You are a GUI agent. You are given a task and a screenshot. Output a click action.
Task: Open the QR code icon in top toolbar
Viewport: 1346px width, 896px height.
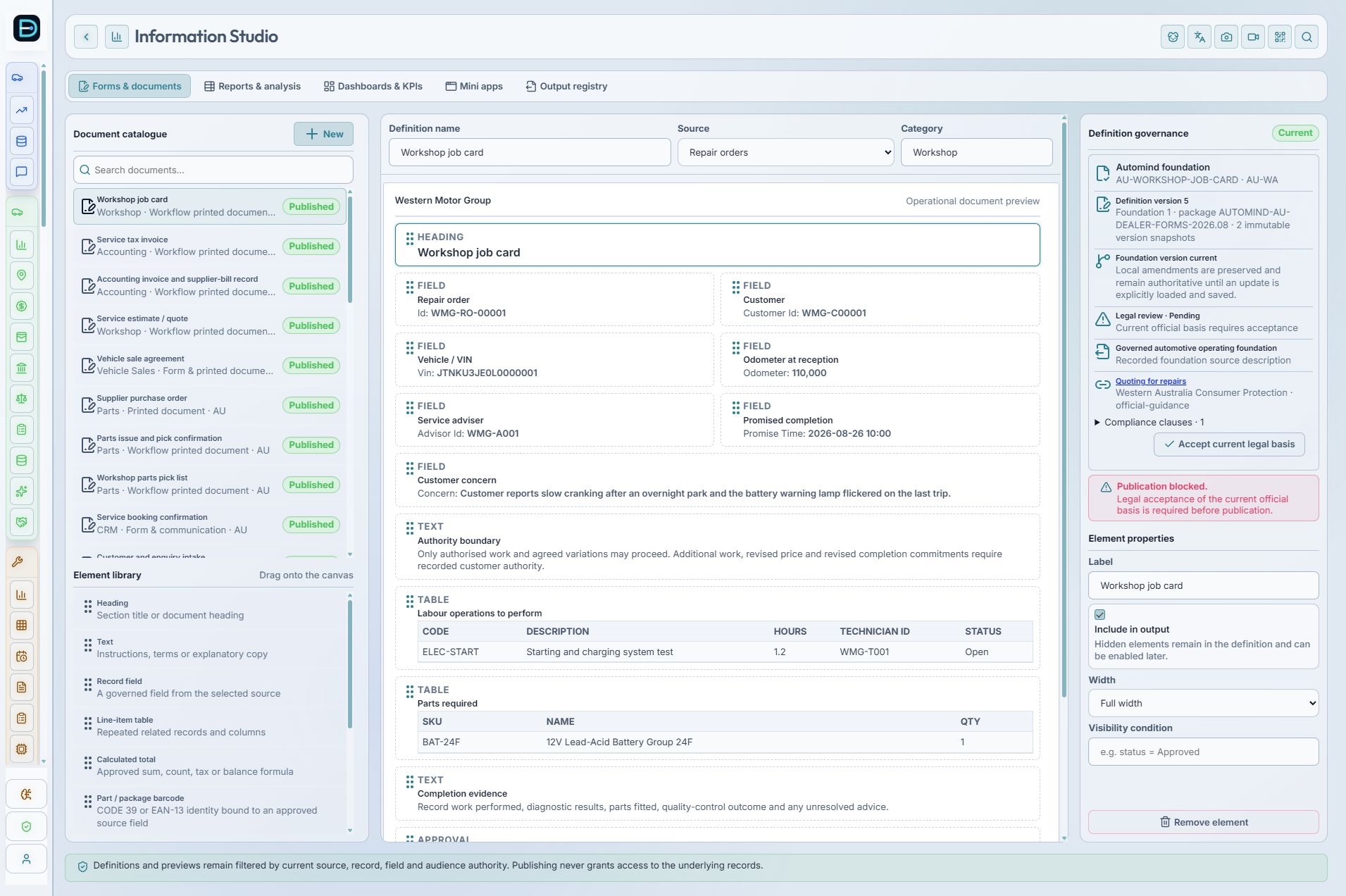coord(1280,37)
